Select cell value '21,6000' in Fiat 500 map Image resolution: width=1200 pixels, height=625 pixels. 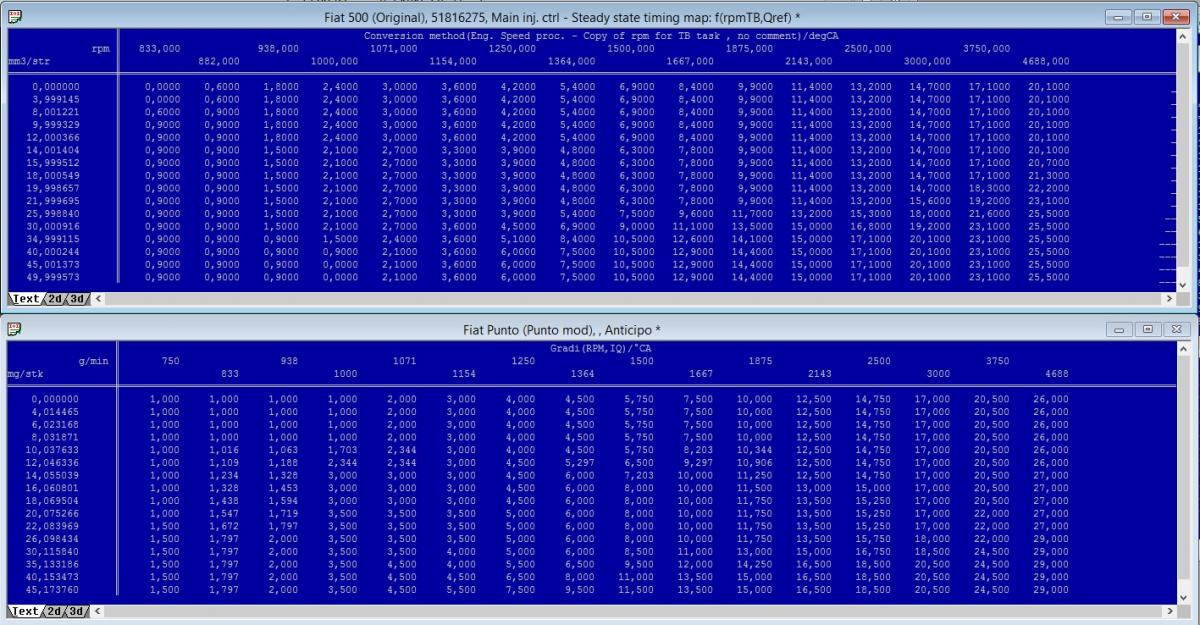point(989,214)
